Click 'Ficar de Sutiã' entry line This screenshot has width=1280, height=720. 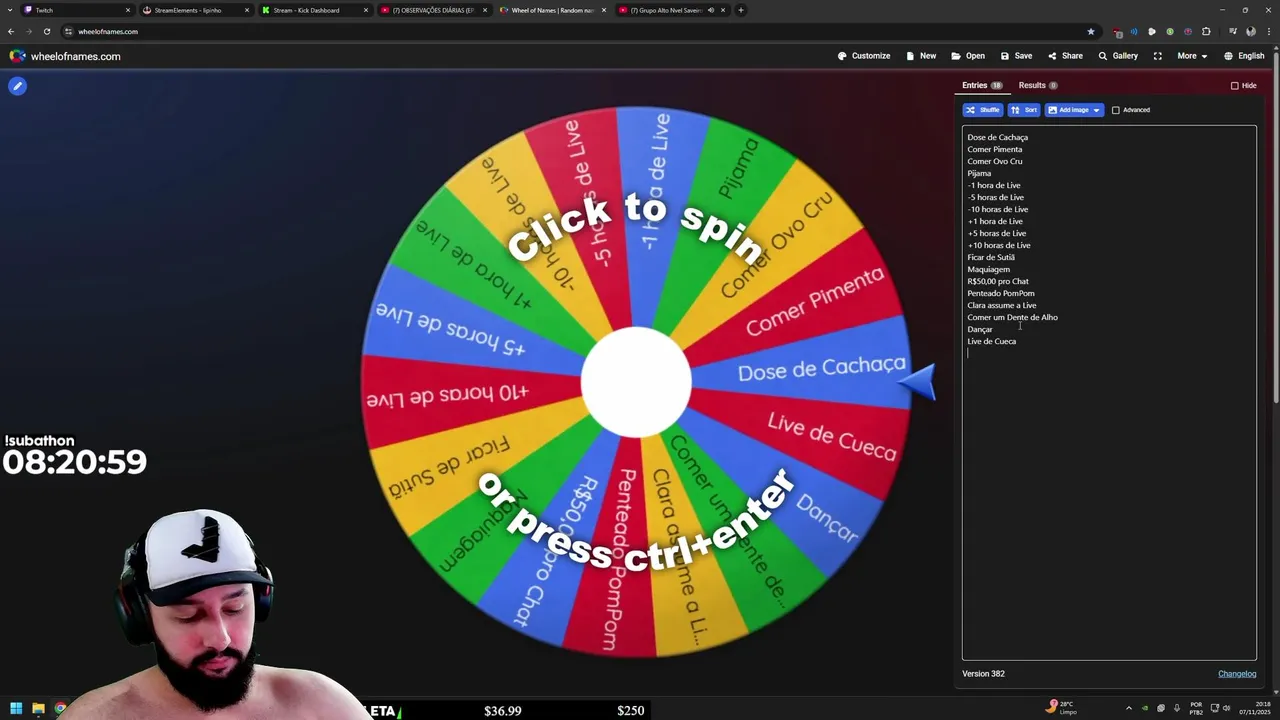[990, 257]
